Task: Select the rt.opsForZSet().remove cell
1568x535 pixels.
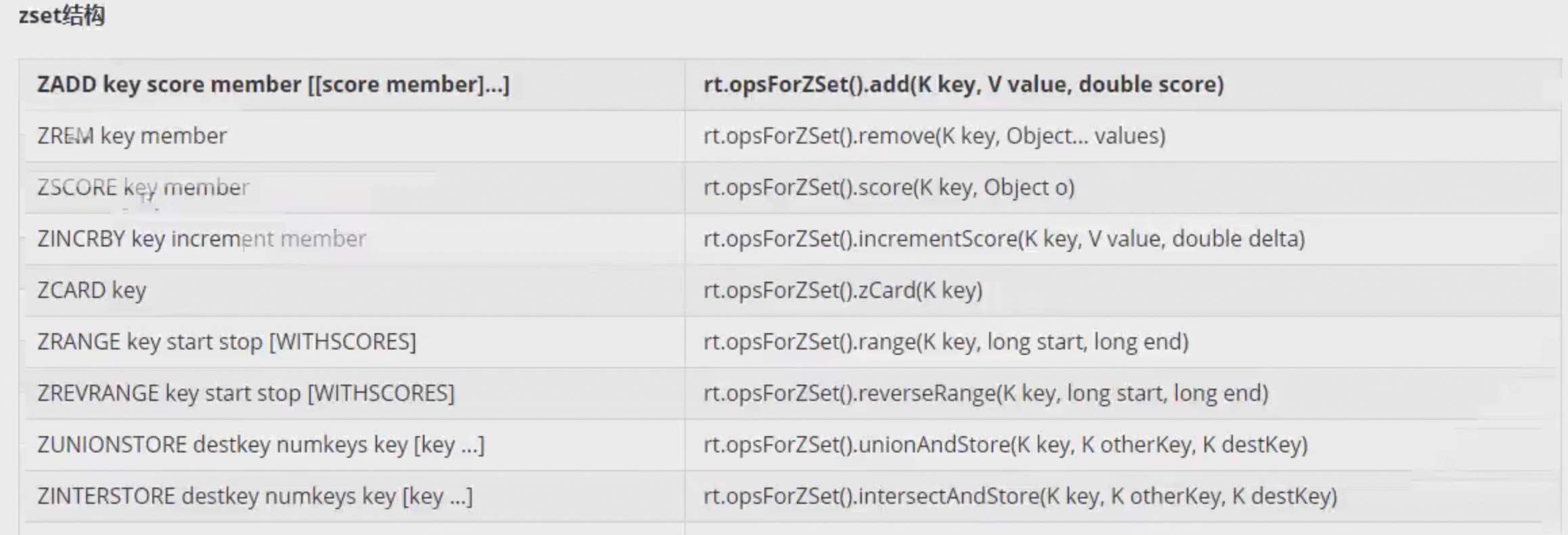Action: [934, 136]
